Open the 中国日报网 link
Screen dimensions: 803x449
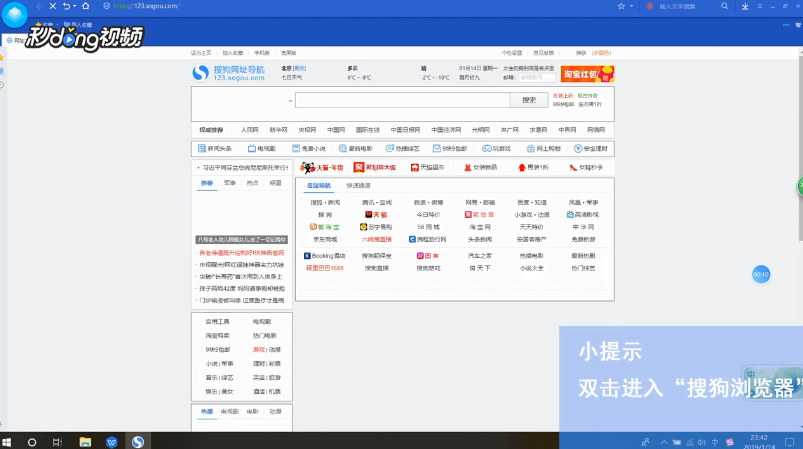click(405, 130)
